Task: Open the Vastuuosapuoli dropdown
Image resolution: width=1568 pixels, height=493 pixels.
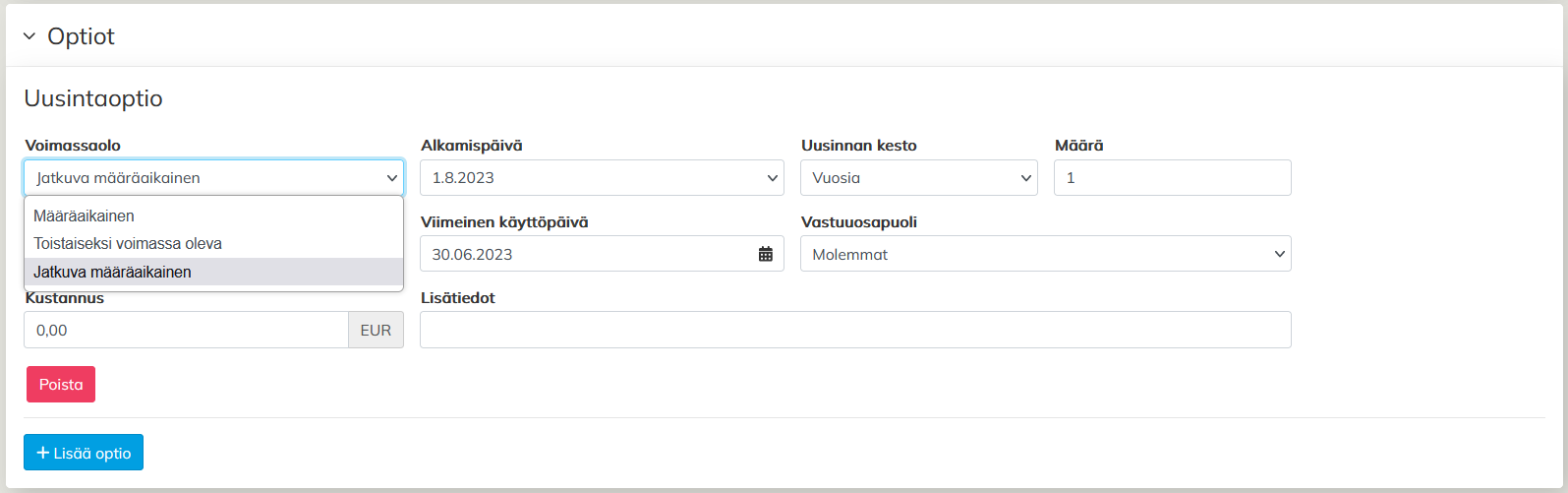Action: coord(1045,254)
